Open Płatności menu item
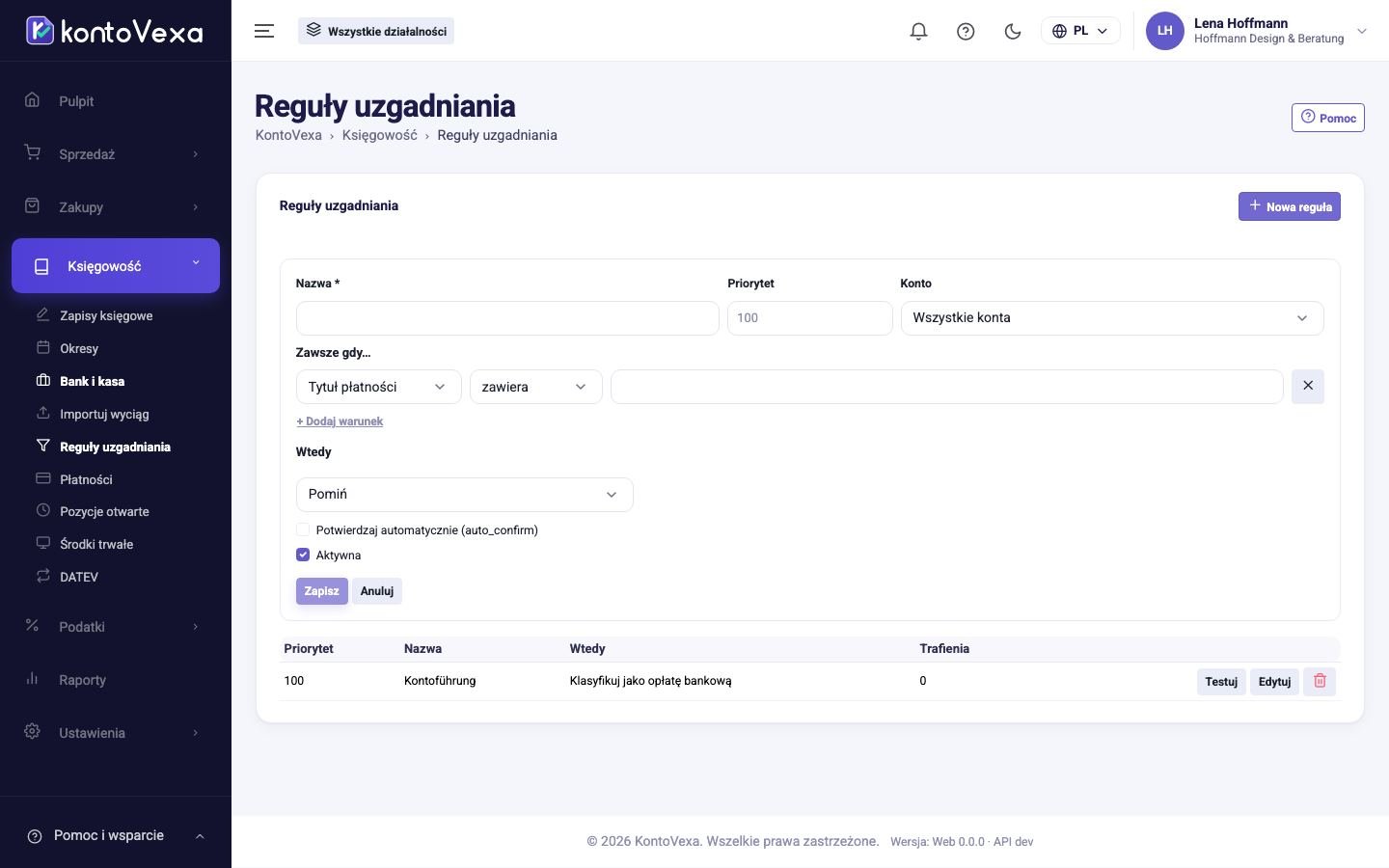Viewport: 1389px width, 868px height. (86, 479)
